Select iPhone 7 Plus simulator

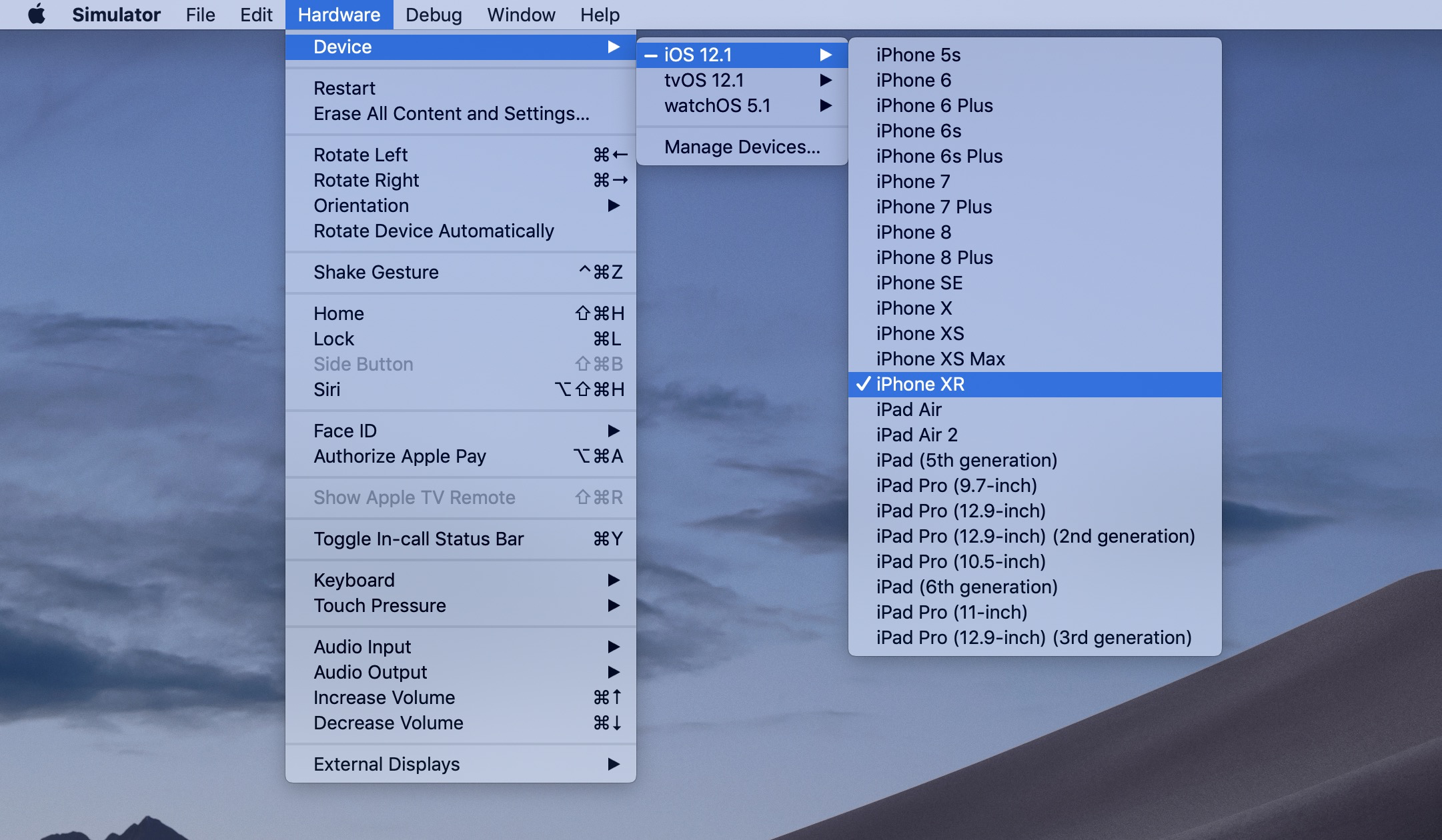[x=1034, y=207]
